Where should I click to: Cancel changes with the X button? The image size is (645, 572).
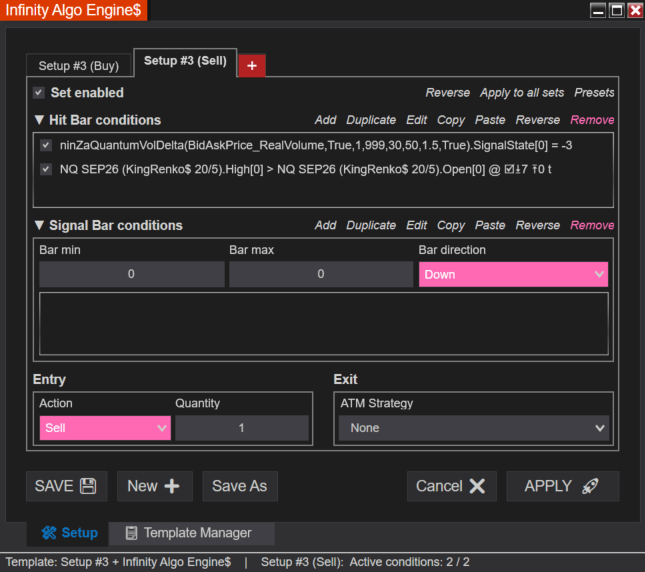coord(452,486)
